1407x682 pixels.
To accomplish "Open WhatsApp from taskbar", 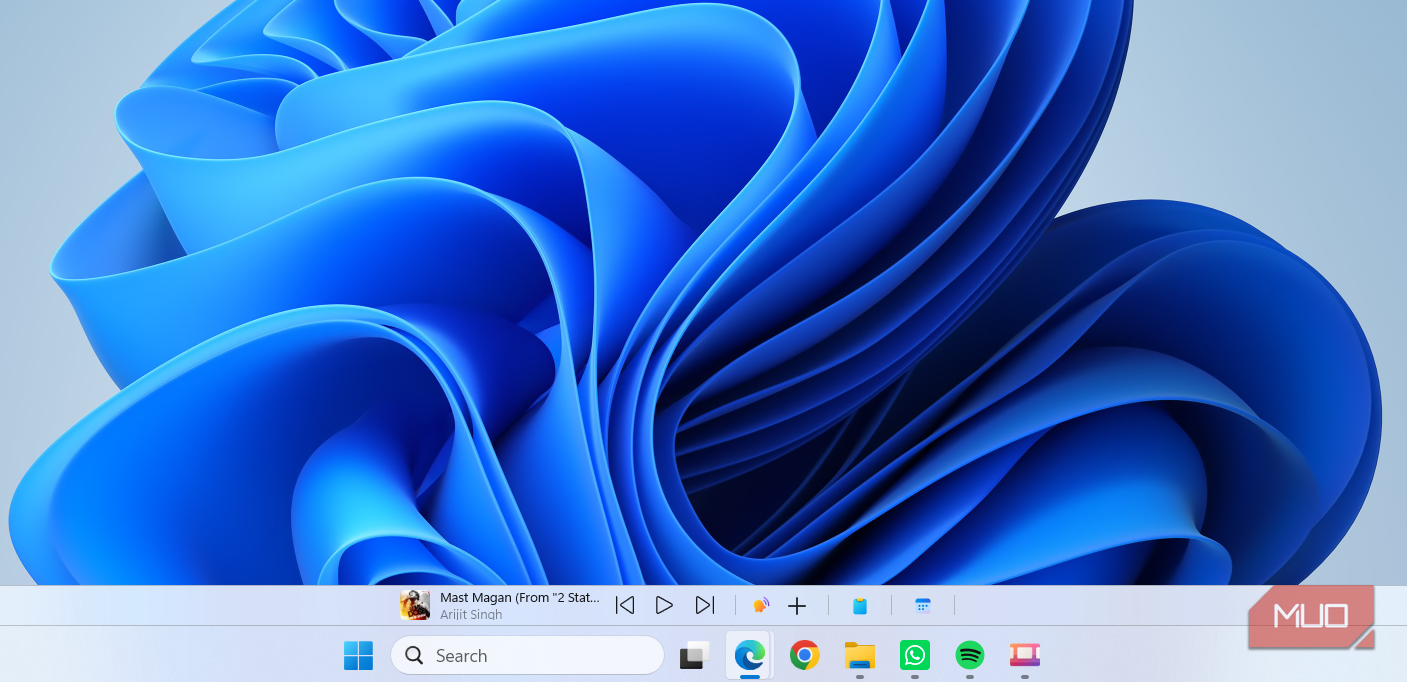I will tap(915, 656).
